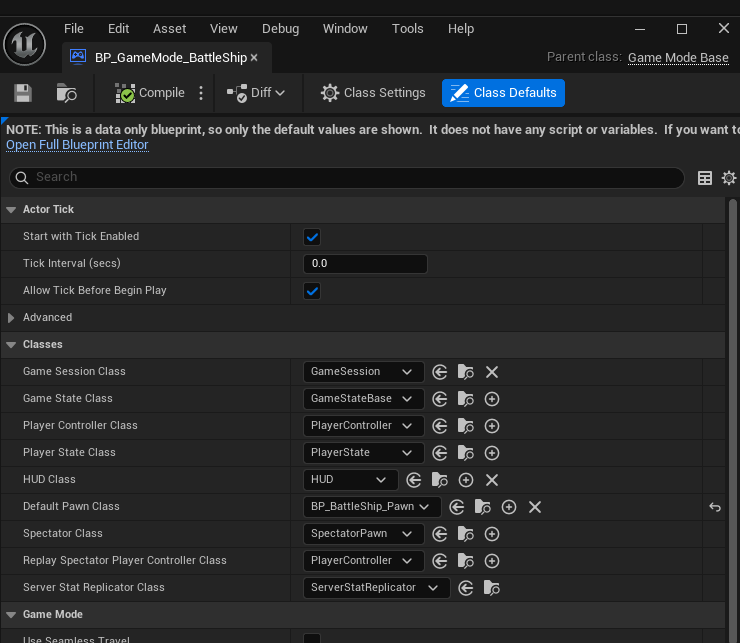
Task: Disable Start with Tick Enabled checkbox
Action: point(312,237)
